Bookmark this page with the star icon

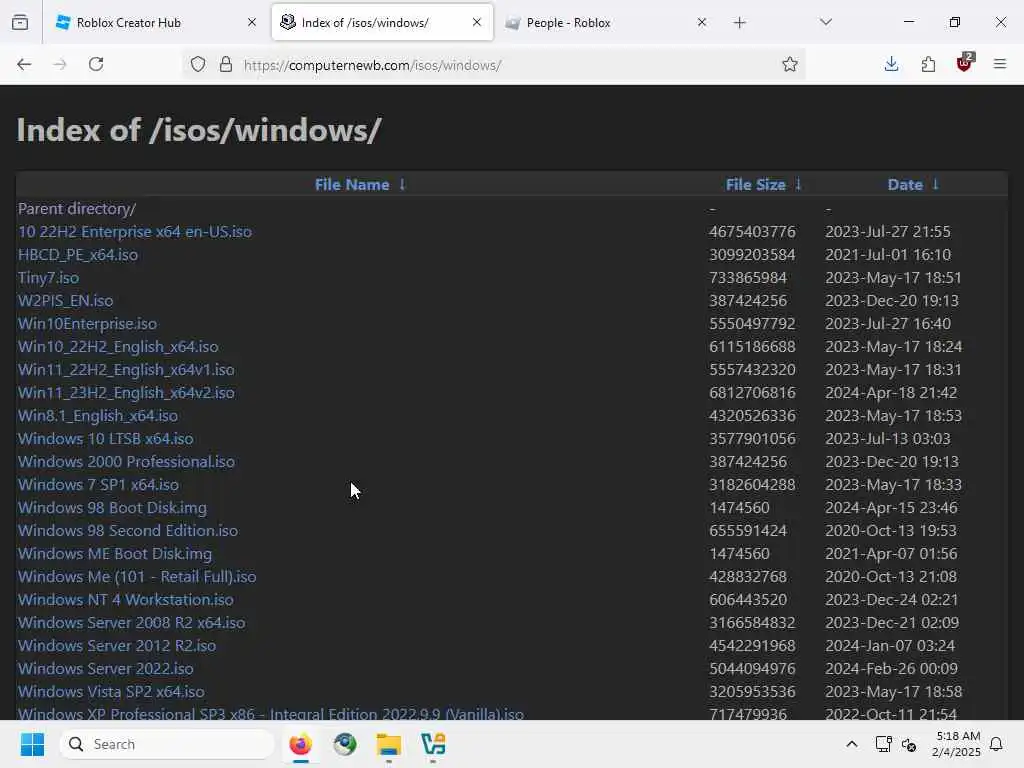coord(790,64)
